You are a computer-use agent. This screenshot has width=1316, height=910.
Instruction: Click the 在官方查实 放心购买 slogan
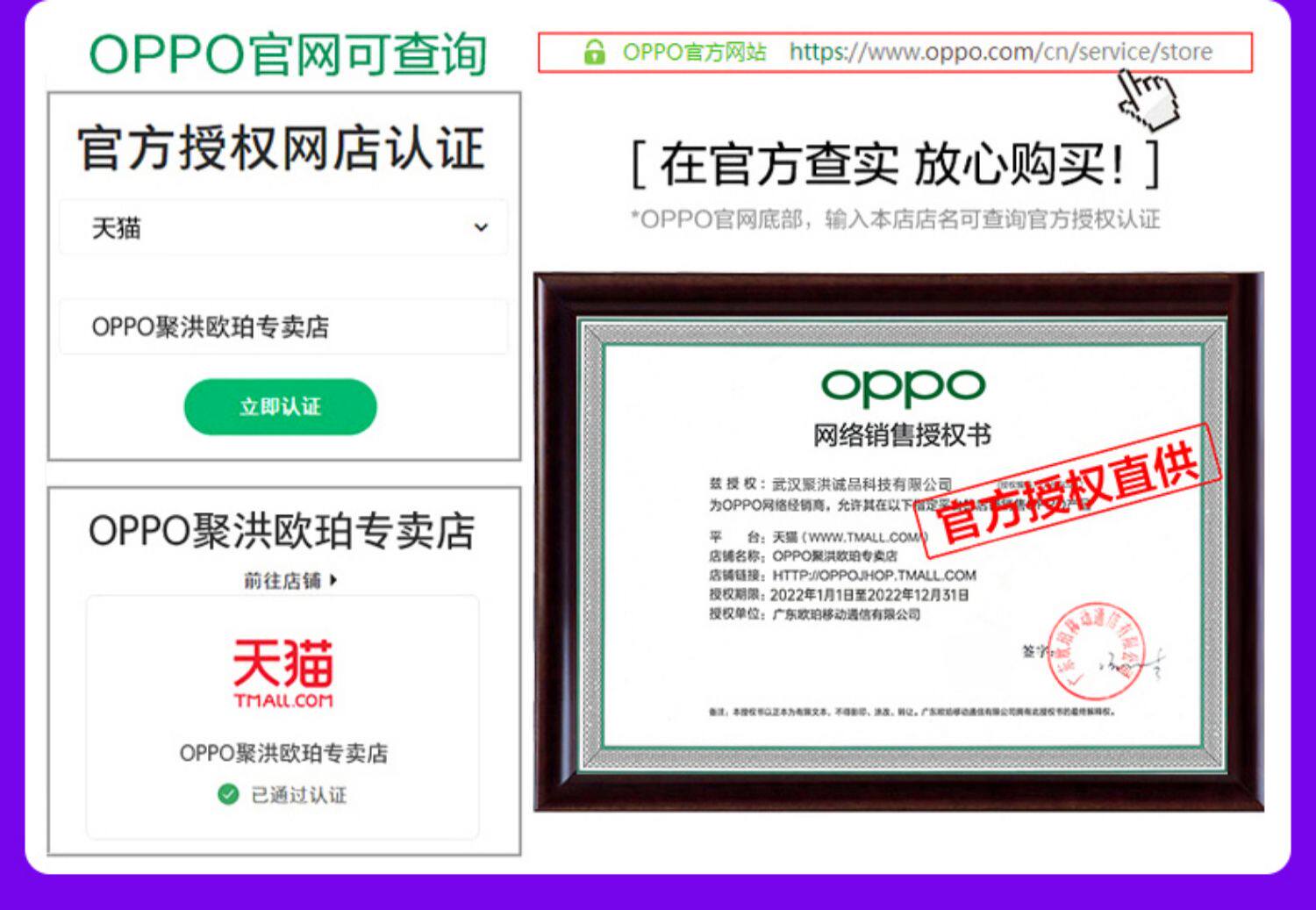coord(895,164)
